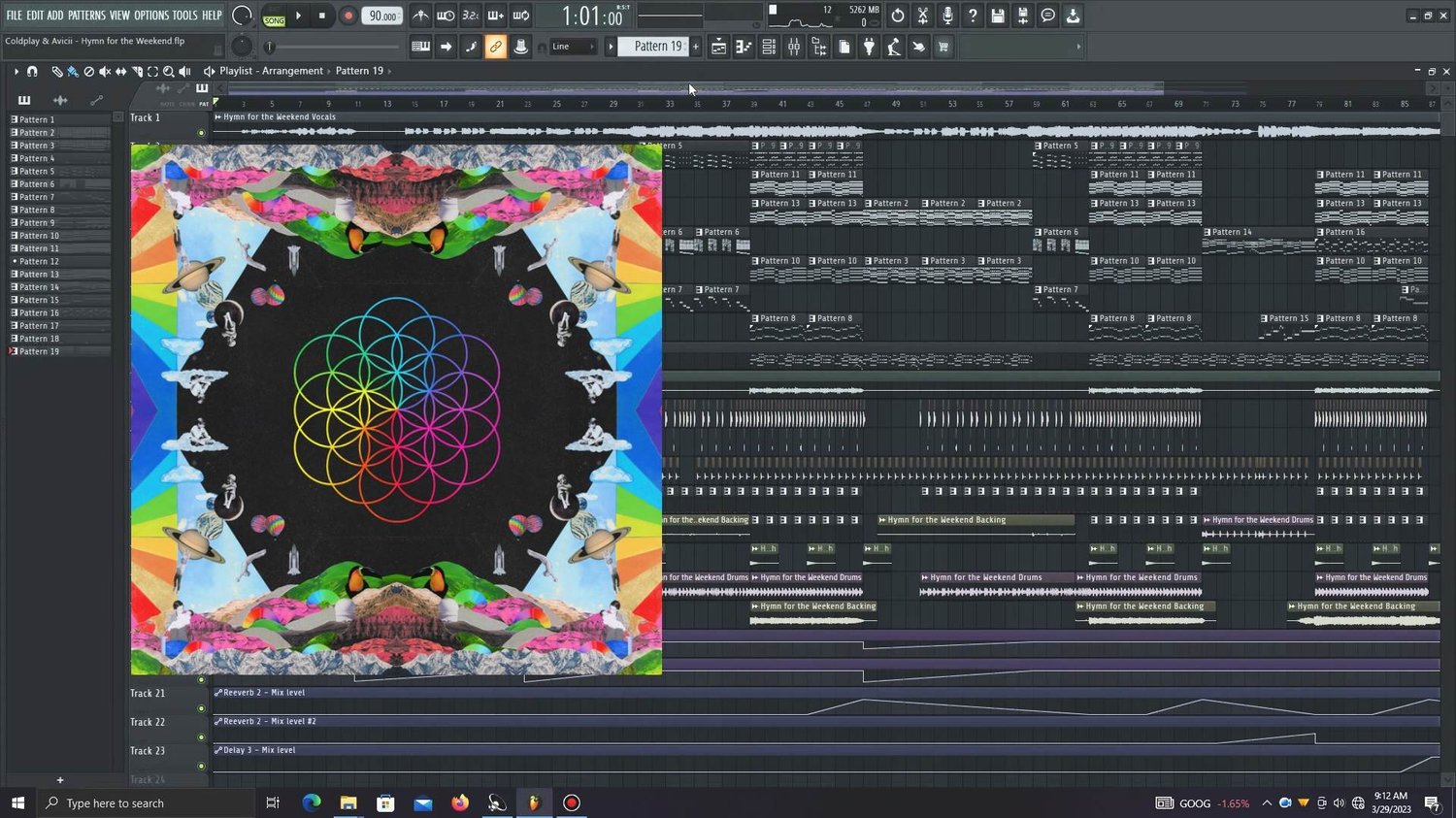1456x818 pixels.
Task: Toggle the orange link step-editing button
Action: [x=495, y=47]
